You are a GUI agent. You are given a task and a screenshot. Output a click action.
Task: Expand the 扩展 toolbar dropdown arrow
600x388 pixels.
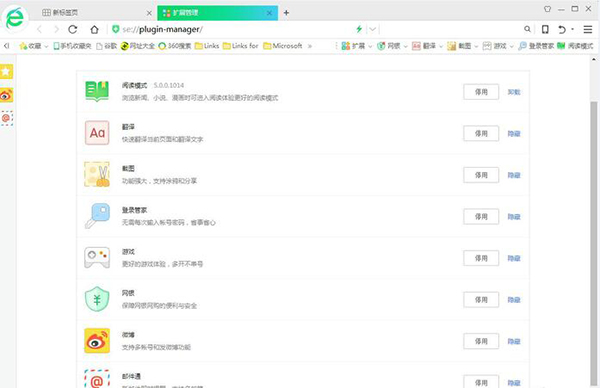point(370,46)
